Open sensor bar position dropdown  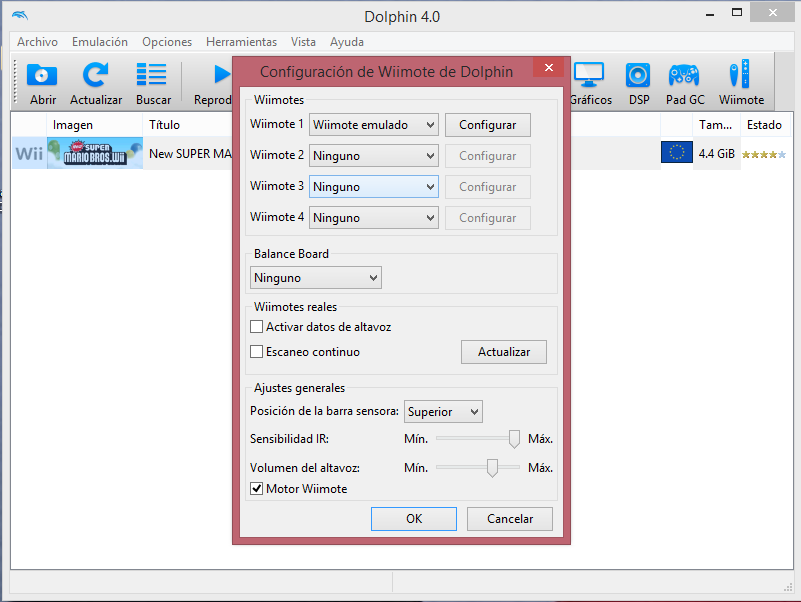443,411
